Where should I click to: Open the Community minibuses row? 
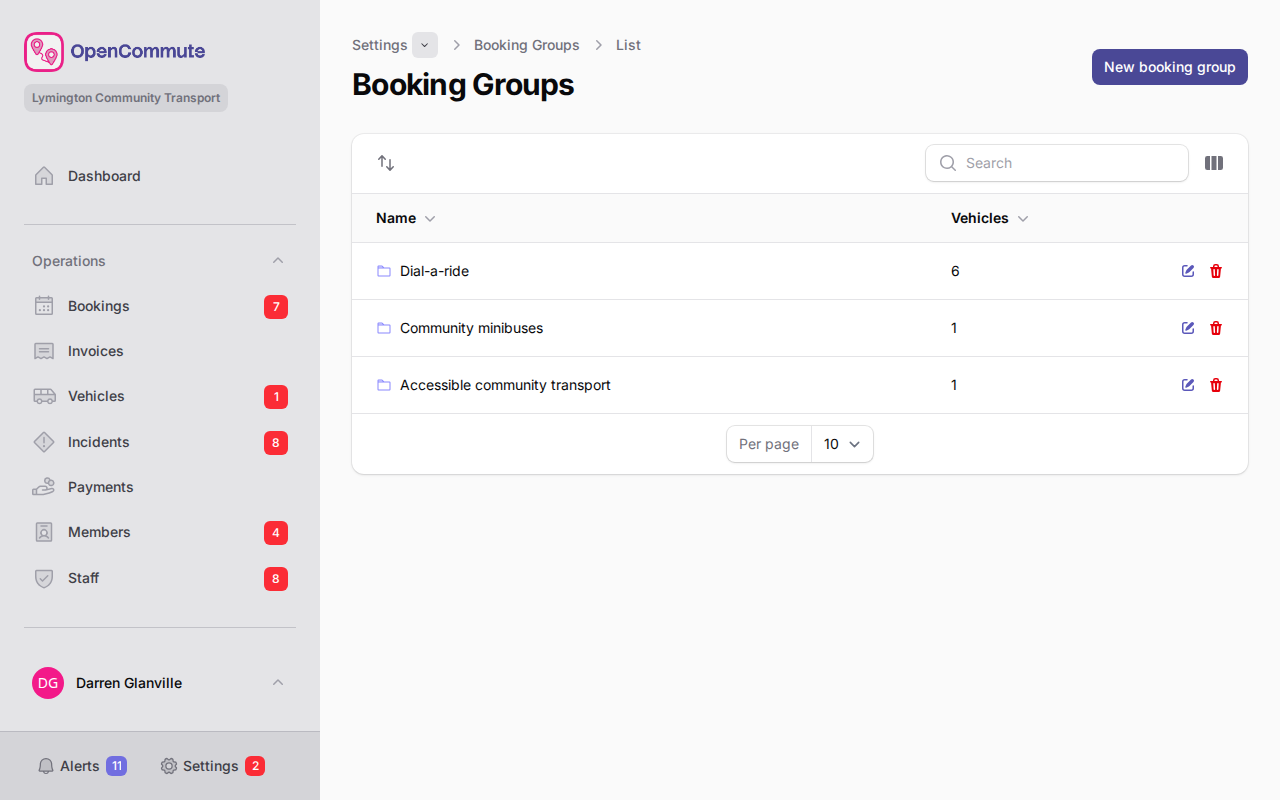coord(800,328)
